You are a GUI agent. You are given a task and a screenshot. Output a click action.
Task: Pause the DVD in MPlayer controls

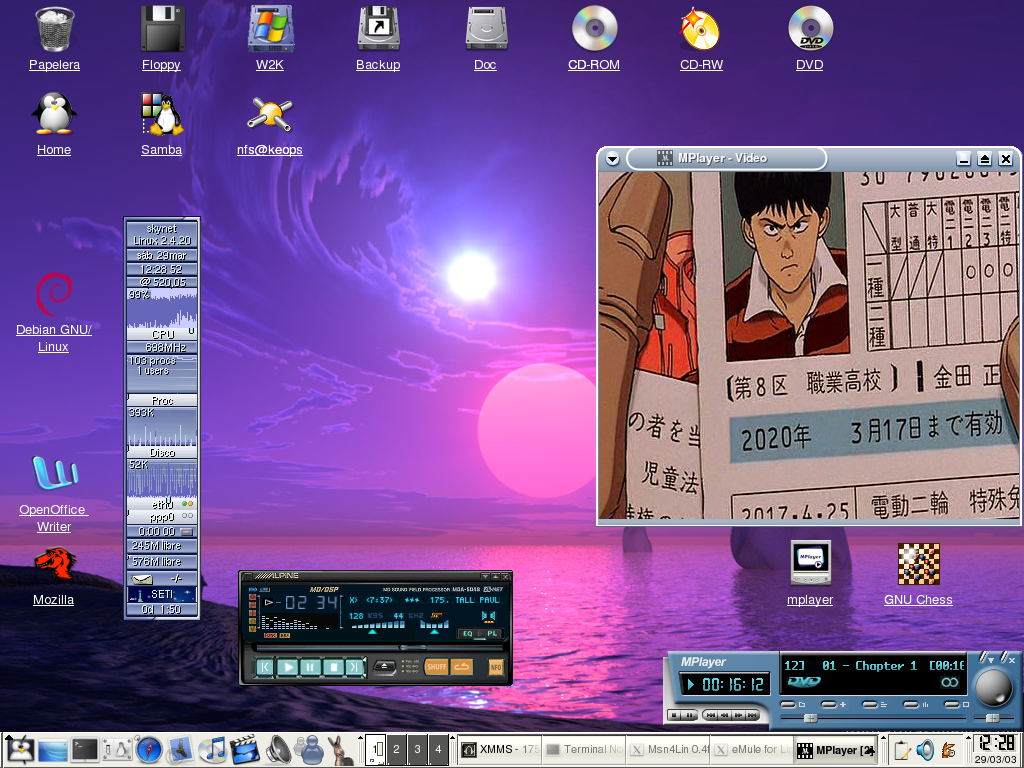coord(689,715)
